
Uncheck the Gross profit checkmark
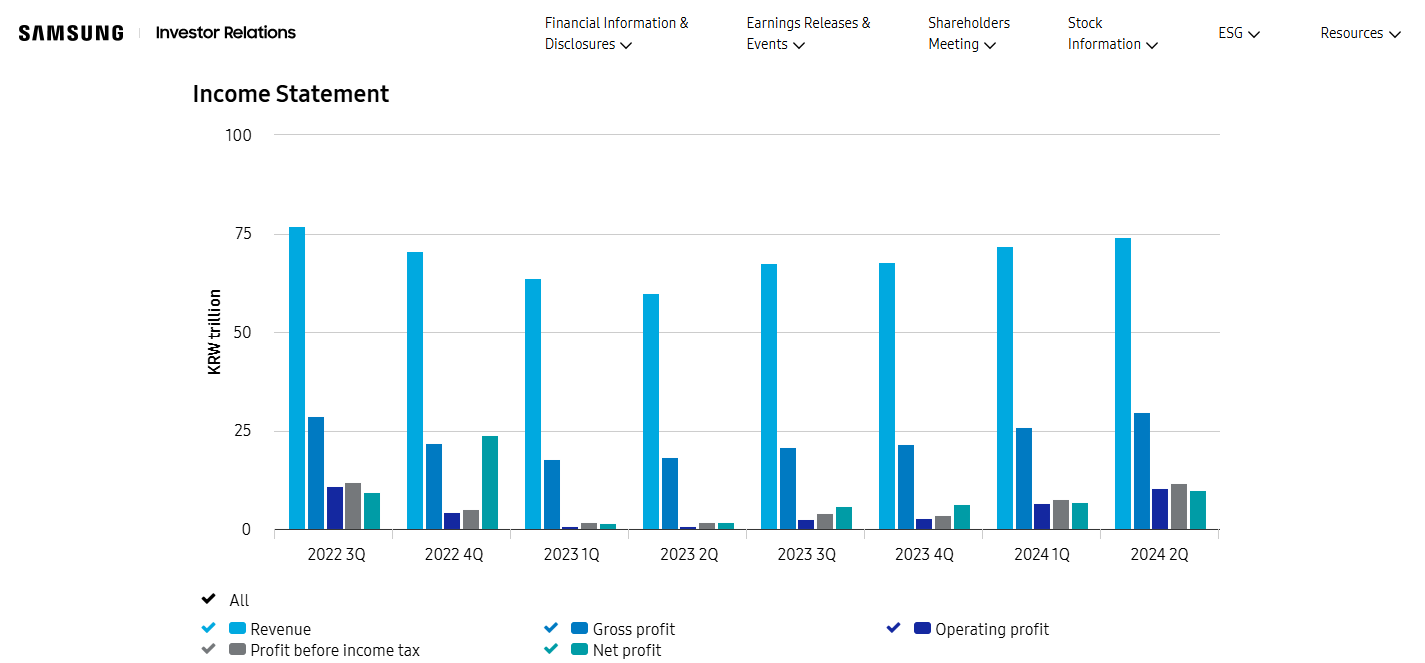tap(550, 629)
